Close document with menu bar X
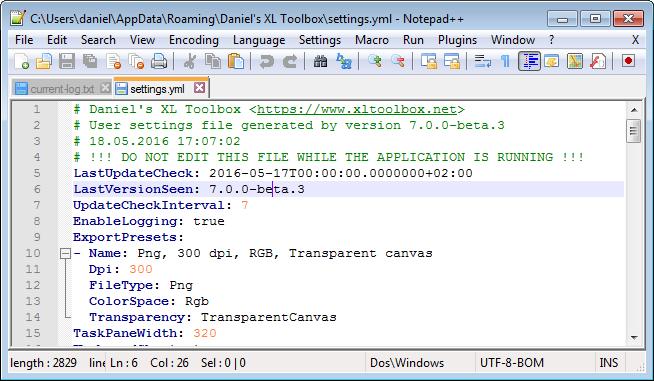The image size is (654, 381). (635, 40)
